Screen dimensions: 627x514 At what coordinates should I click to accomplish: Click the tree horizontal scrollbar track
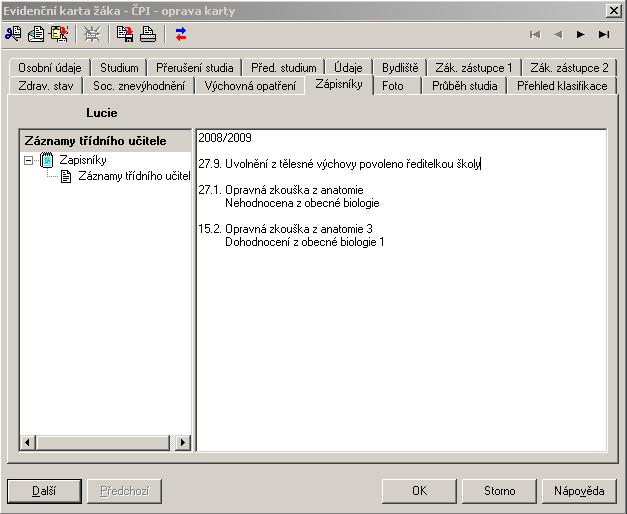coord(103,442)
